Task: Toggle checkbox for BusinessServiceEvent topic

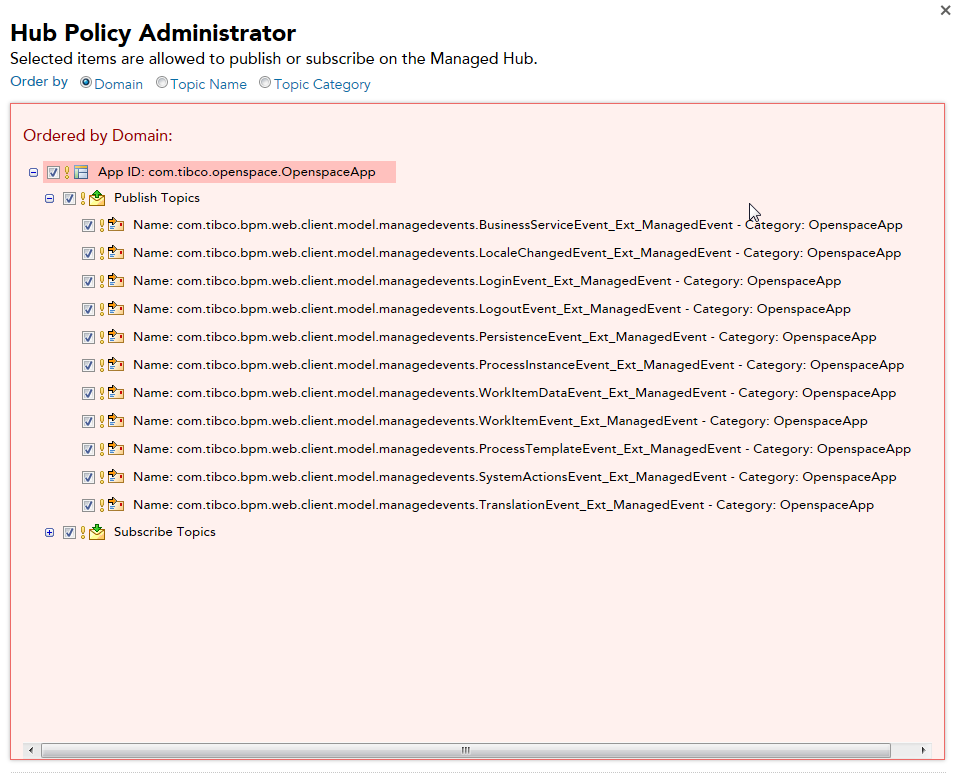Action: pyautogui.click(x=88, y=226)
